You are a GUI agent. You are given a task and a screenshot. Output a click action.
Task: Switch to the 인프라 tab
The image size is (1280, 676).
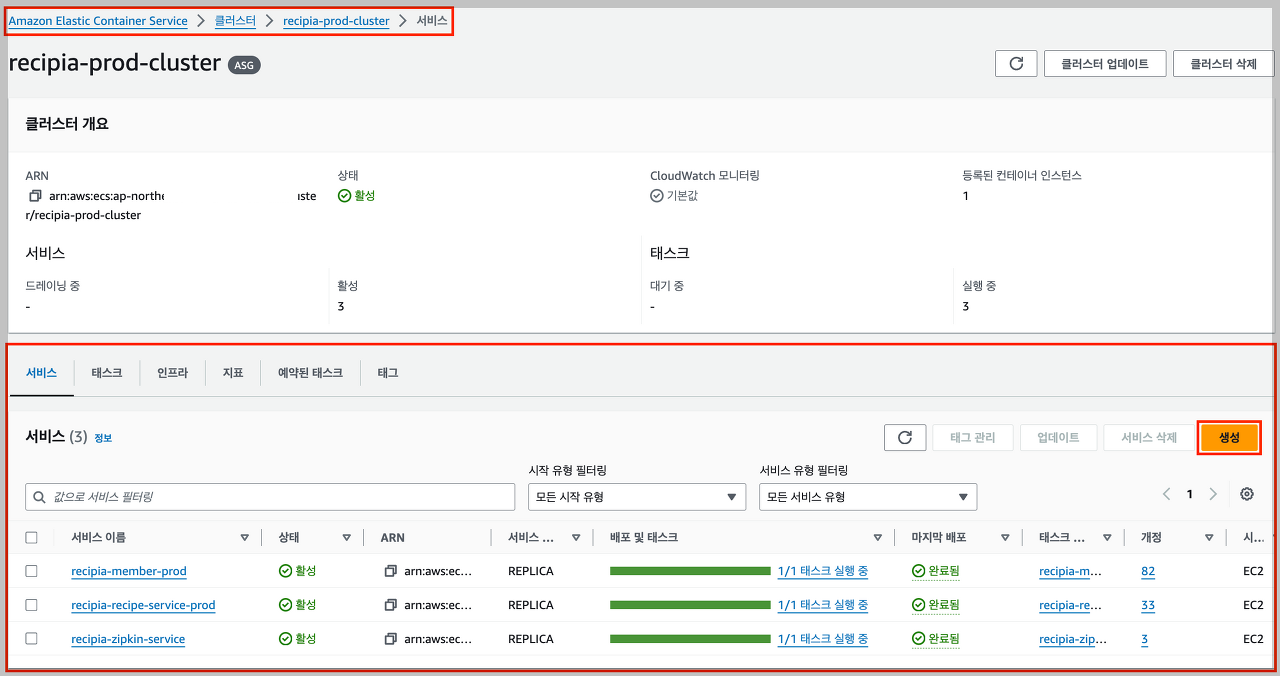coord(172,372)
